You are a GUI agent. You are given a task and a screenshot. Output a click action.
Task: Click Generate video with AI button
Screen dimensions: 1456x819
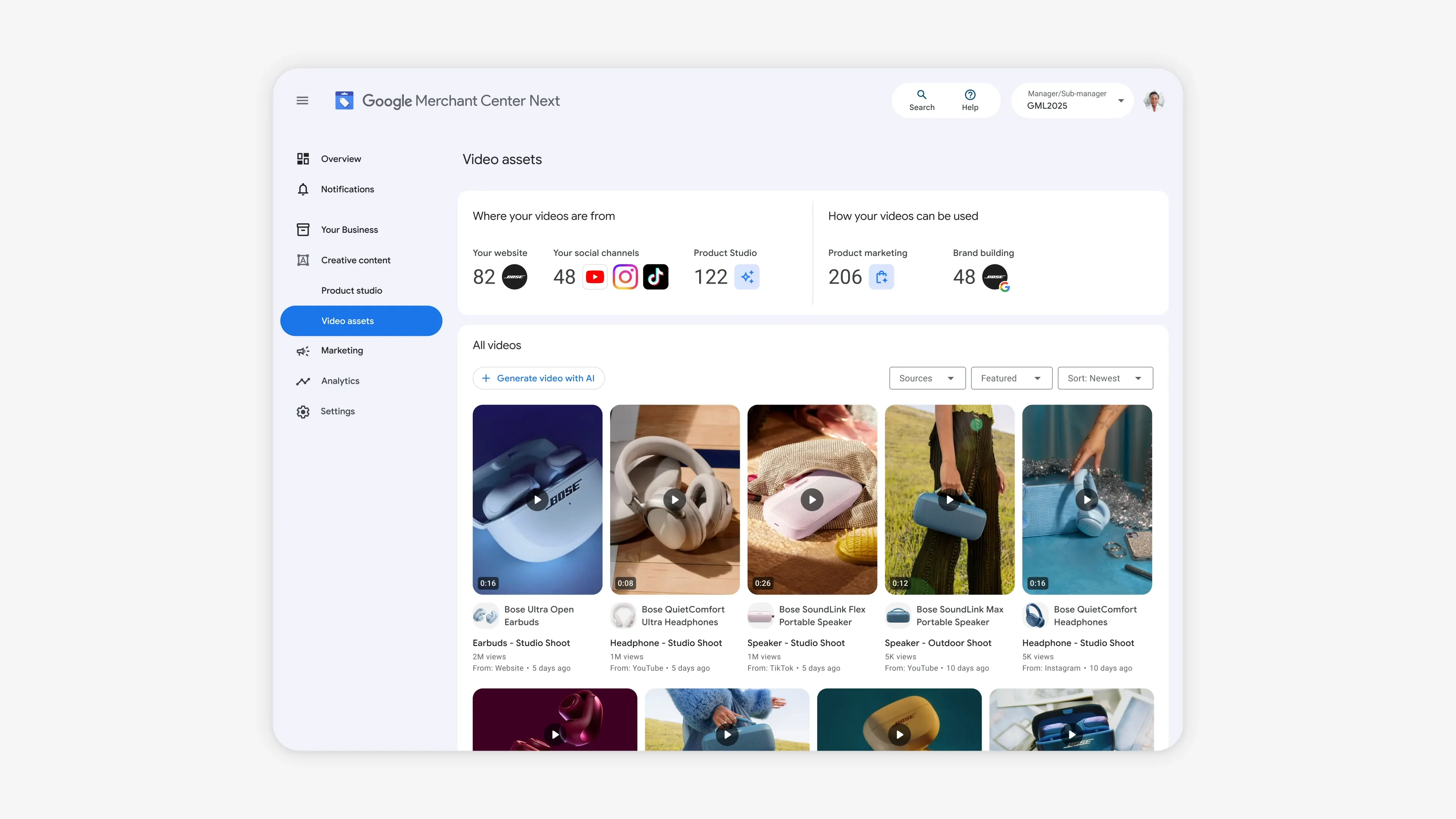coord(539,378)
